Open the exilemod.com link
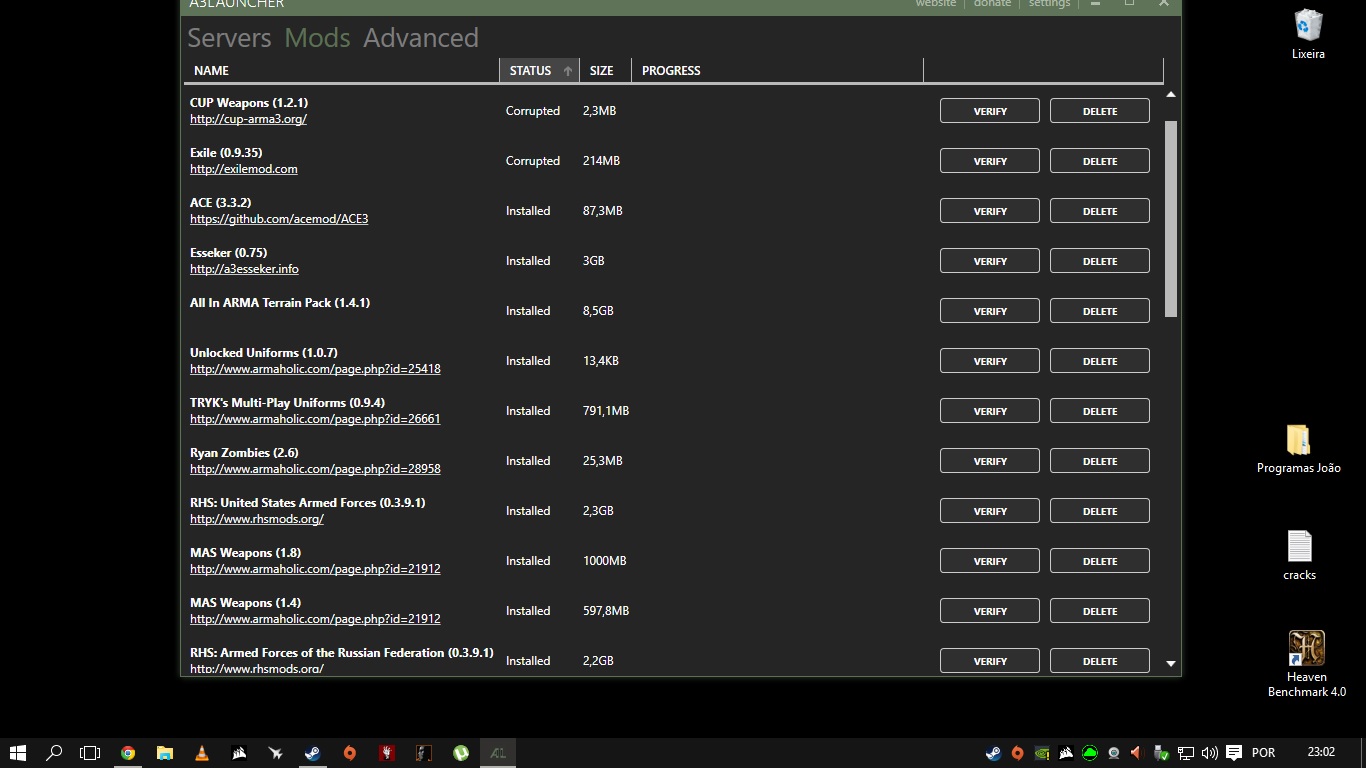This screenshot has height=768, width=1366. [x=244, y=169]
